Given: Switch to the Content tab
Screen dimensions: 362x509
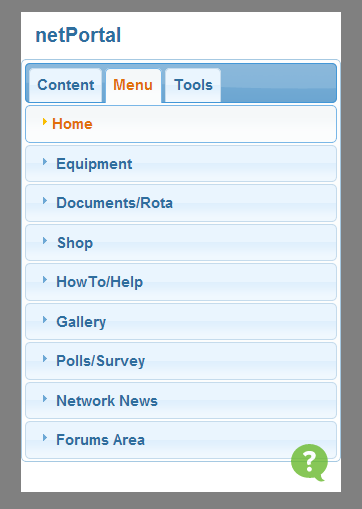Looking at the screenshot, I should point(66,85).
